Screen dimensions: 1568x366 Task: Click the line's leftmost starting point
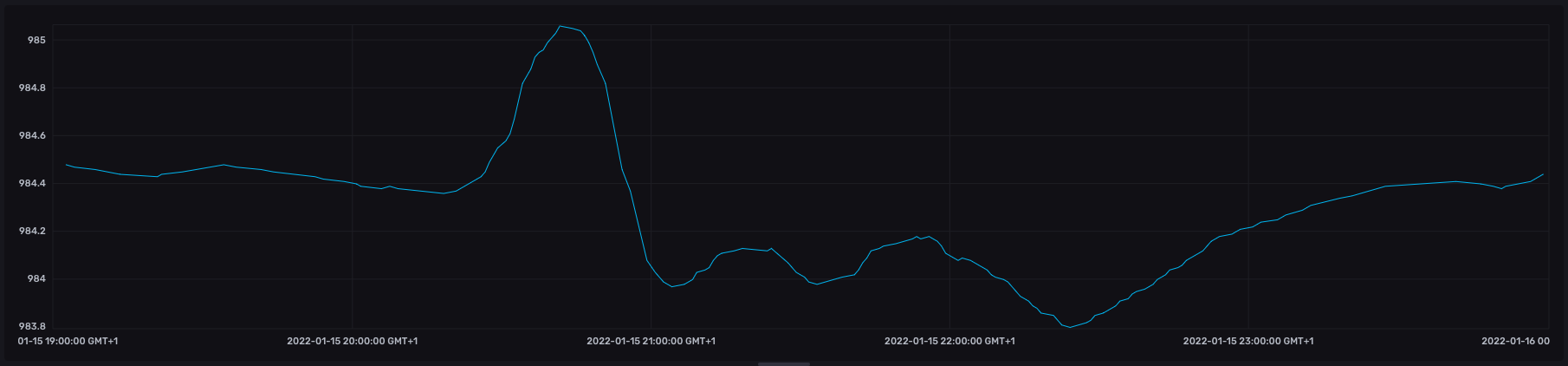point(67,165)
